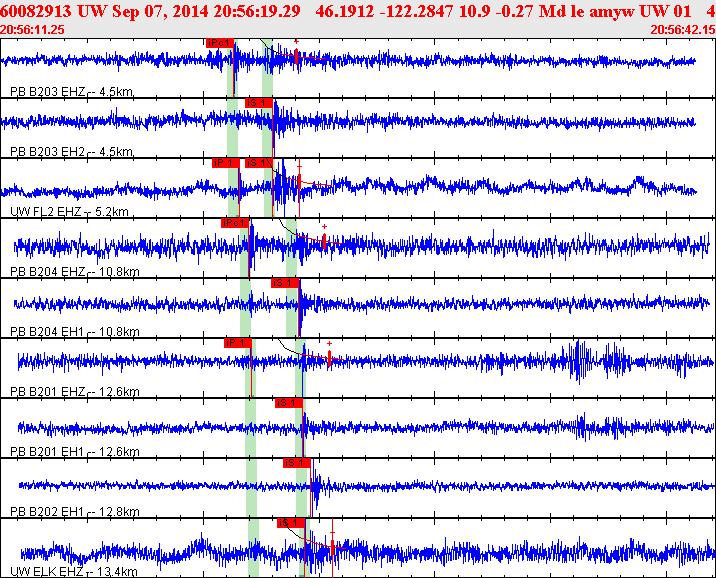Click the red coda end marker on UW FL2 EHZ

point(300,182)
